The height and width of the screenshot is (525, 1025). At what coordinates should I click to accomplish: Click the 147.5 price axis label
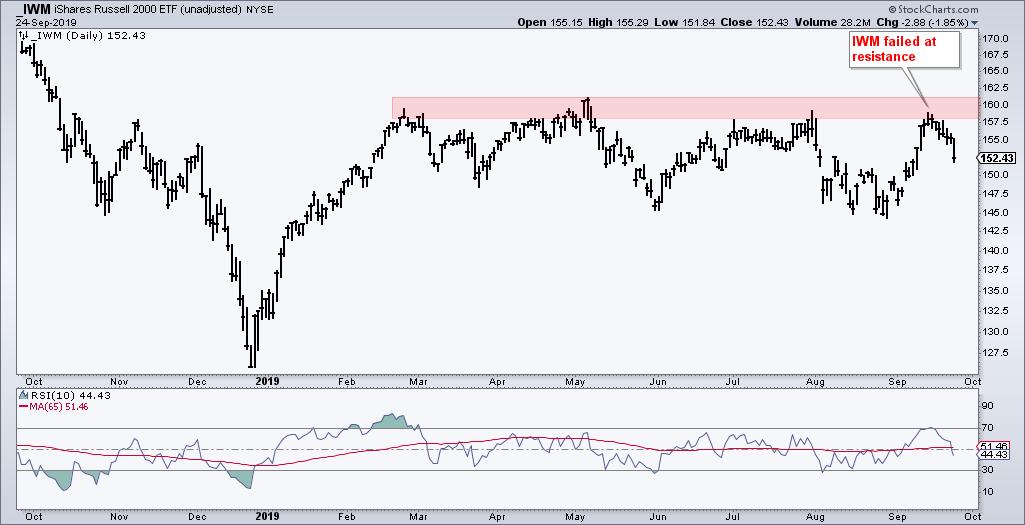[998, 194]
